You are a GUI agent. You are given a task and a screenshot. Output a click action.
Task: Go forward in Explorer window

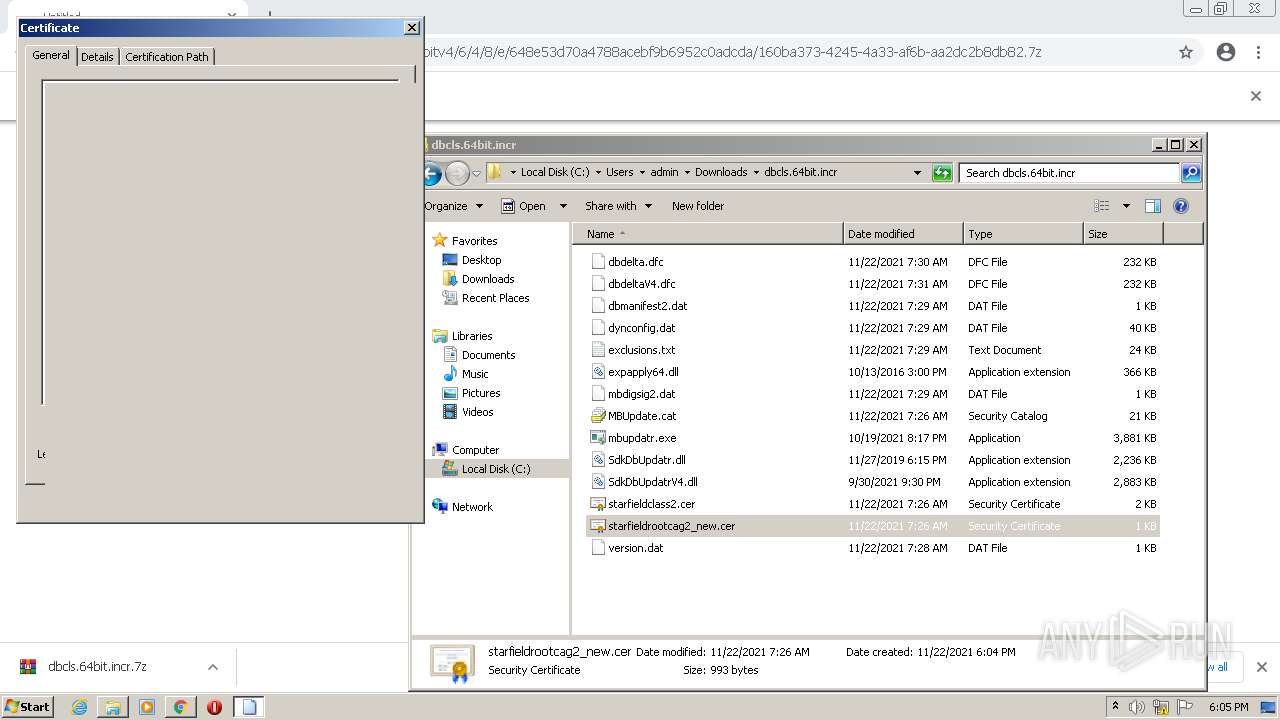[457, 173]
